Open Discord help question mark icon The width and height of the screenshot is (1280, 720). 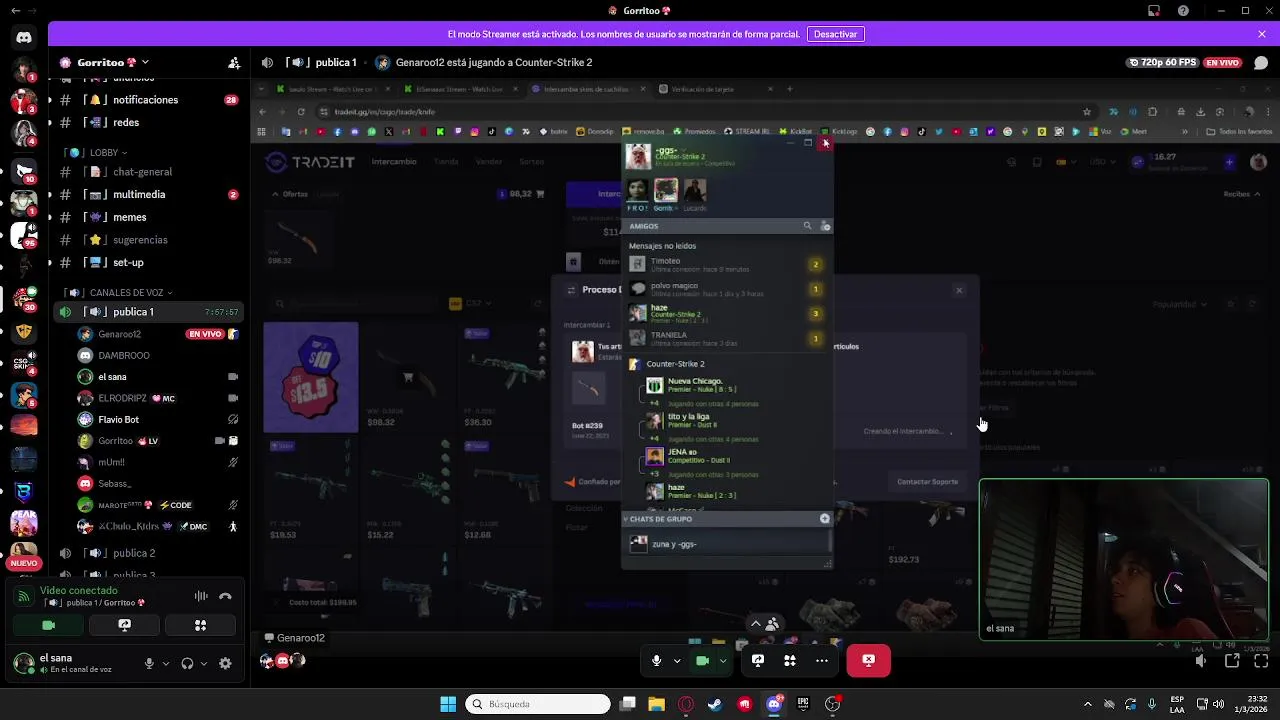1184,11
